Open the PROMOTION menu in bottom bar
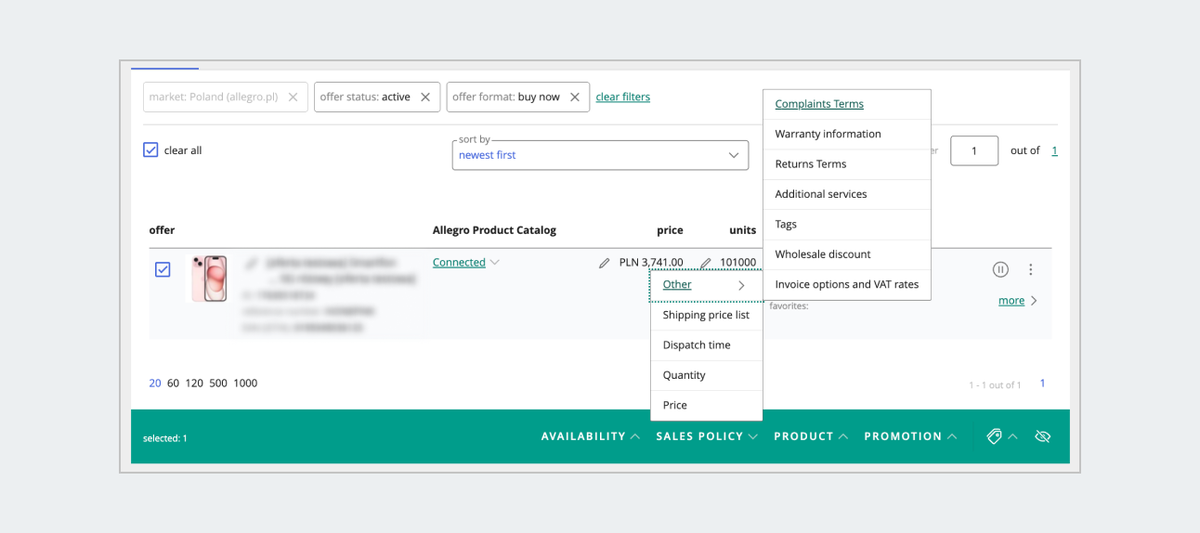 (x=910, y=437)
